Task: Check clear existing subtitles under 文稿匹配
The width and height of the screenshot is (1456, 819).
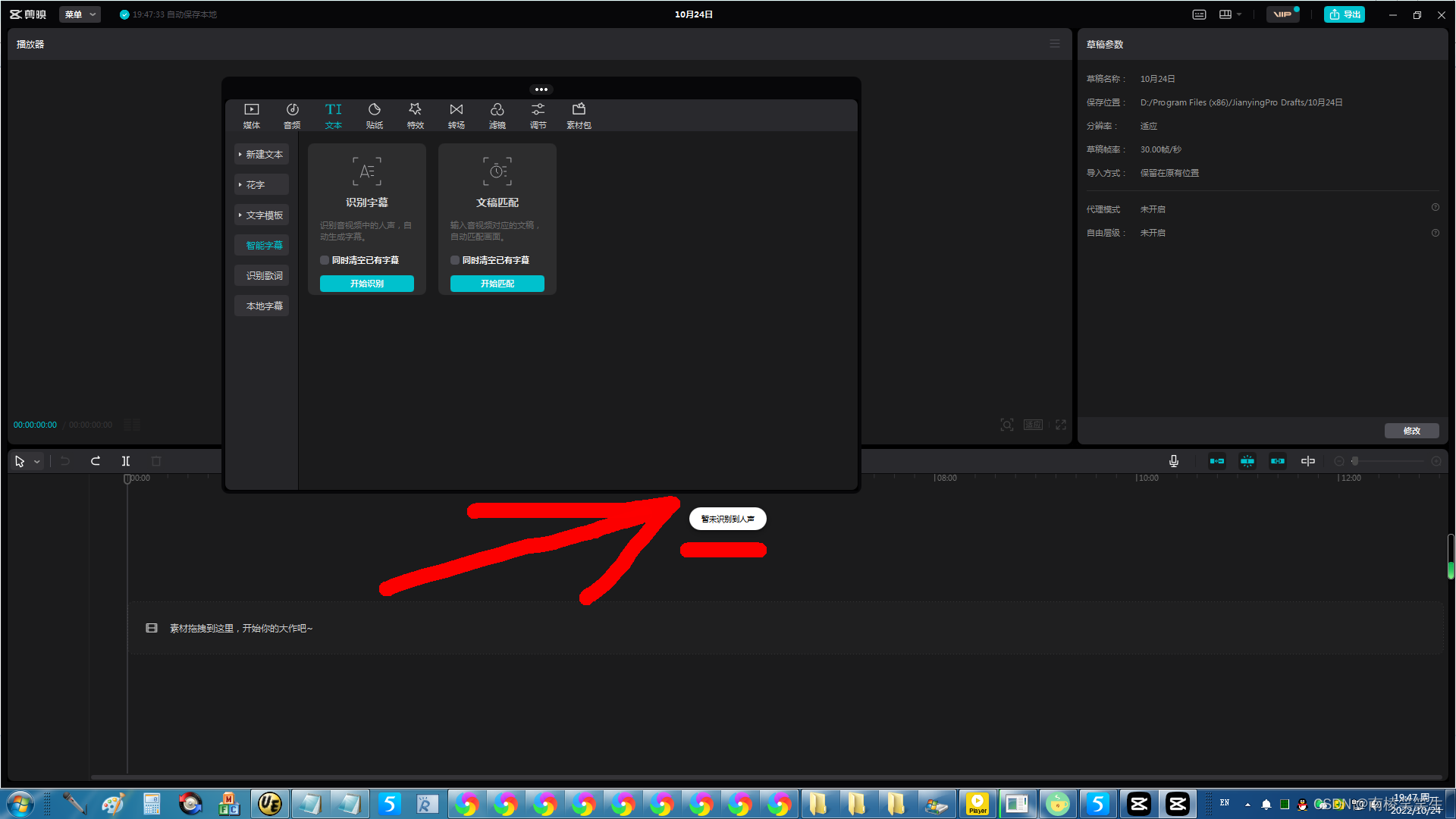Action: point(455,260)
